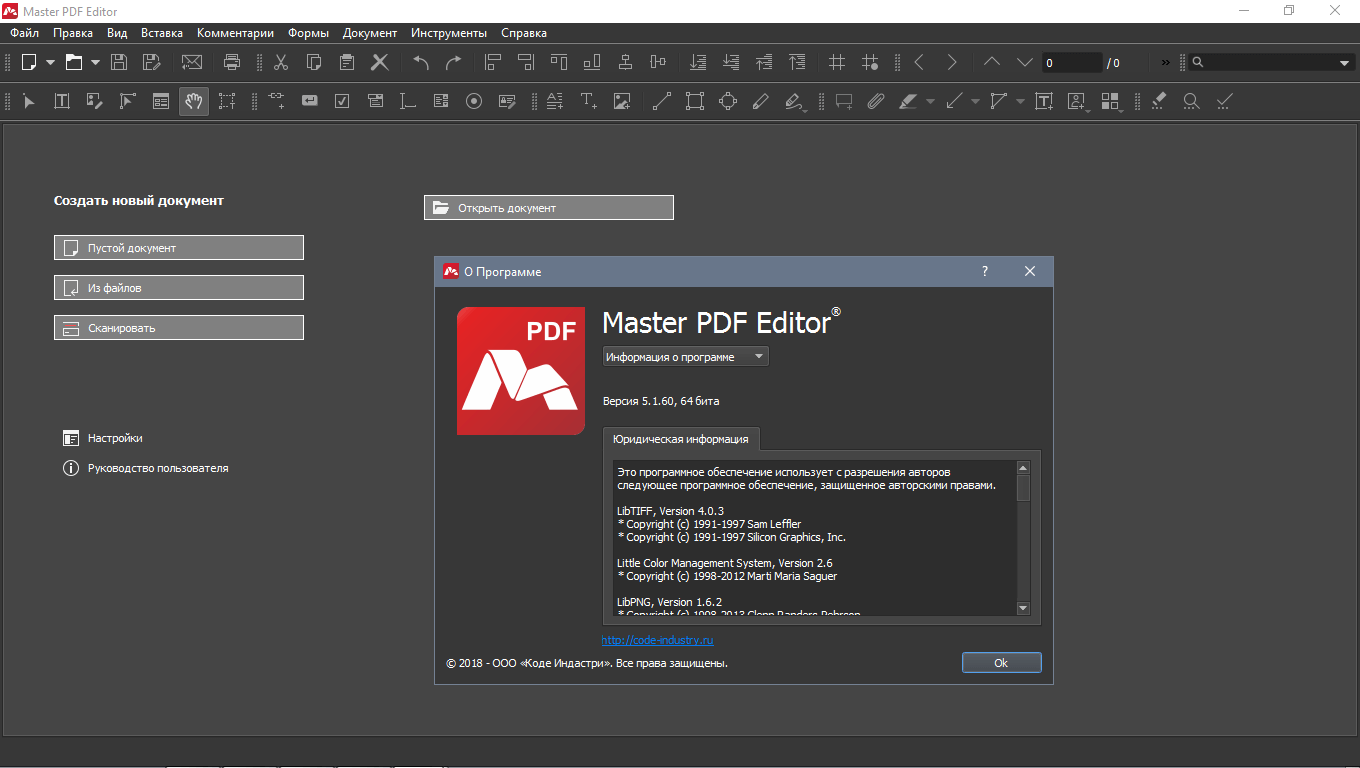Open the Файл menu
Viewport: 1360px width, 768px height.
[25, 33]
